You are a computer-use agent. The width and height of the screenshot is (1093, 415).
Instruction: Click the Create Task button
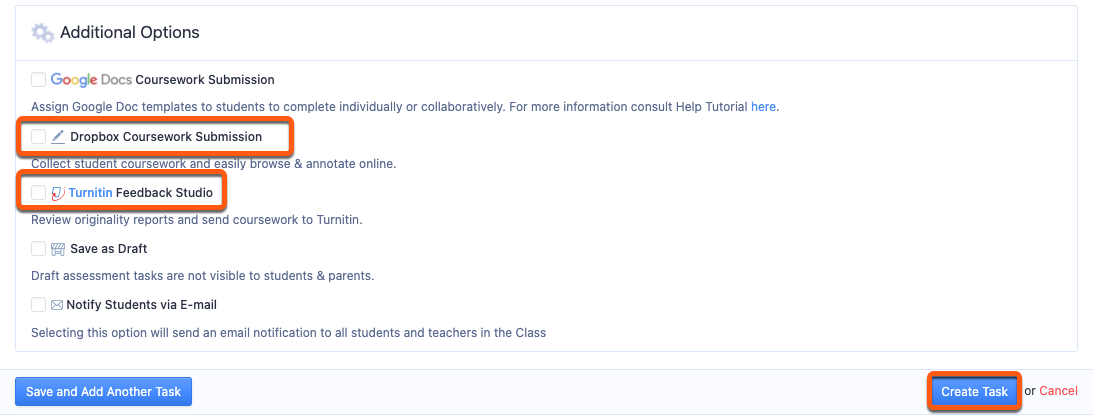pyautogui.click(x=974, y=392)
